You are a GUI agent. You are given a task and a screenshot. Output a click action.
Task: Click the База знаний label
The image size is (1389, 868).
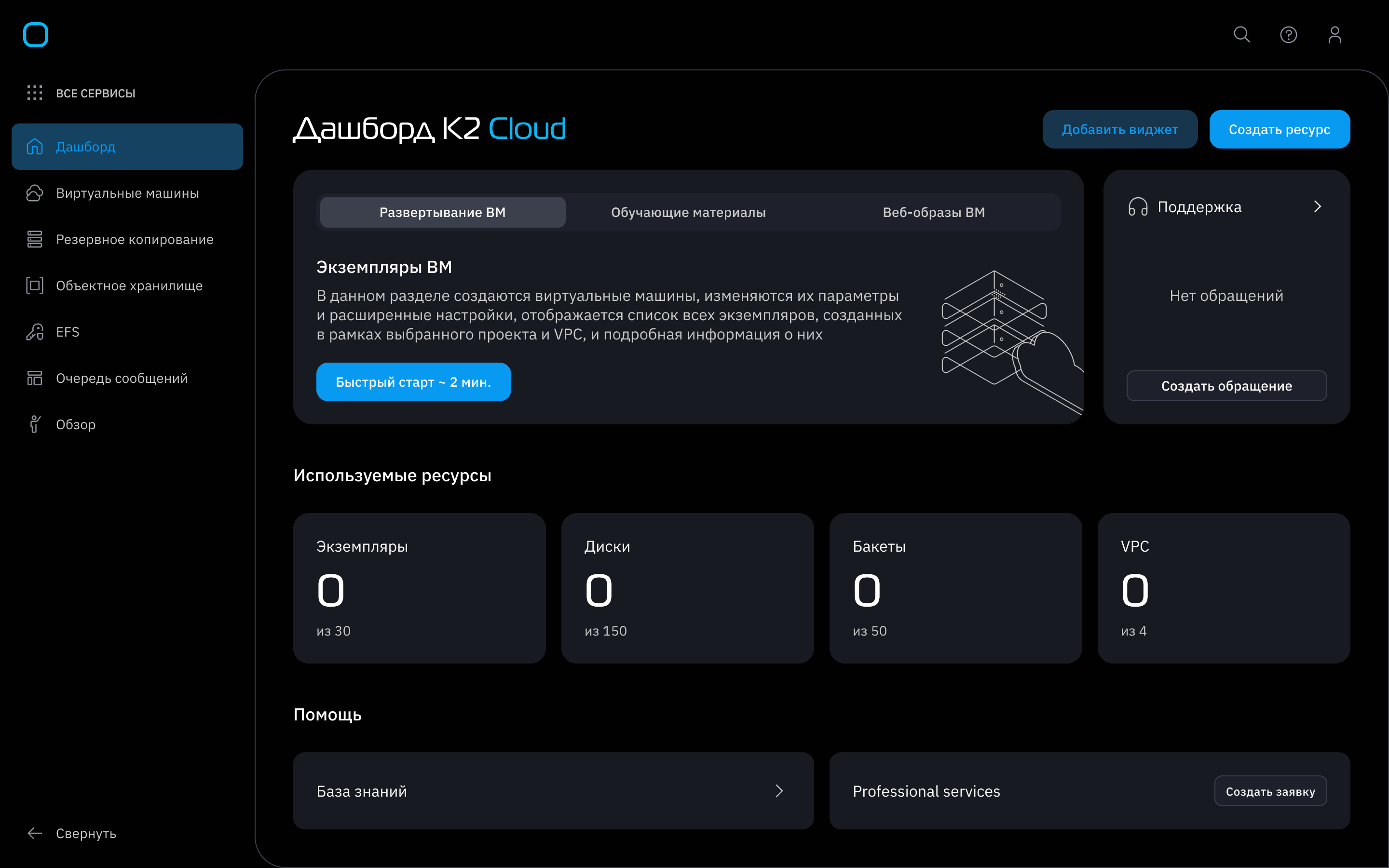pos(362,791)
